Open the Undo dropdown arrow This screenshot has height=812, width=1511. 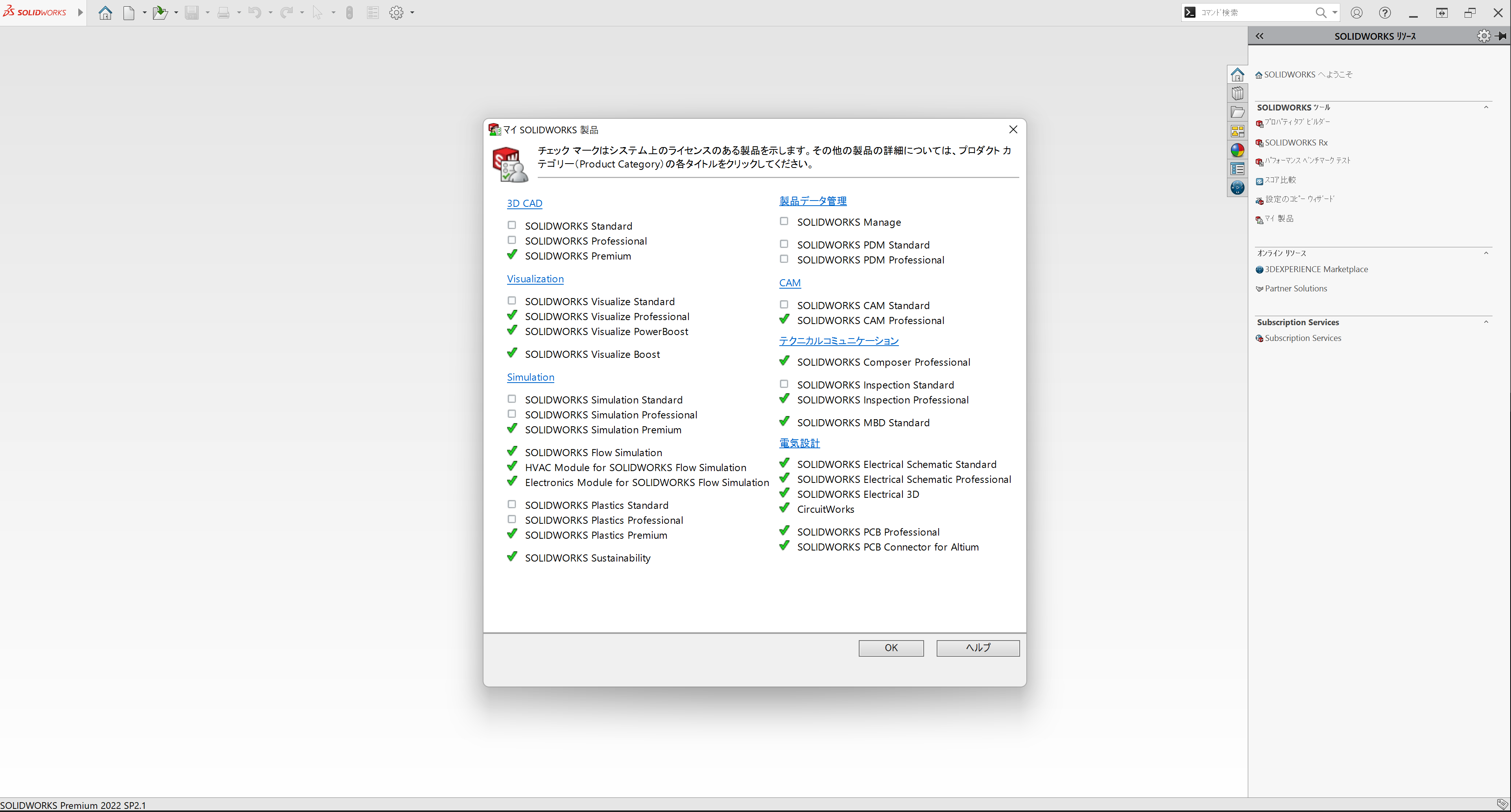click(270, 12)
